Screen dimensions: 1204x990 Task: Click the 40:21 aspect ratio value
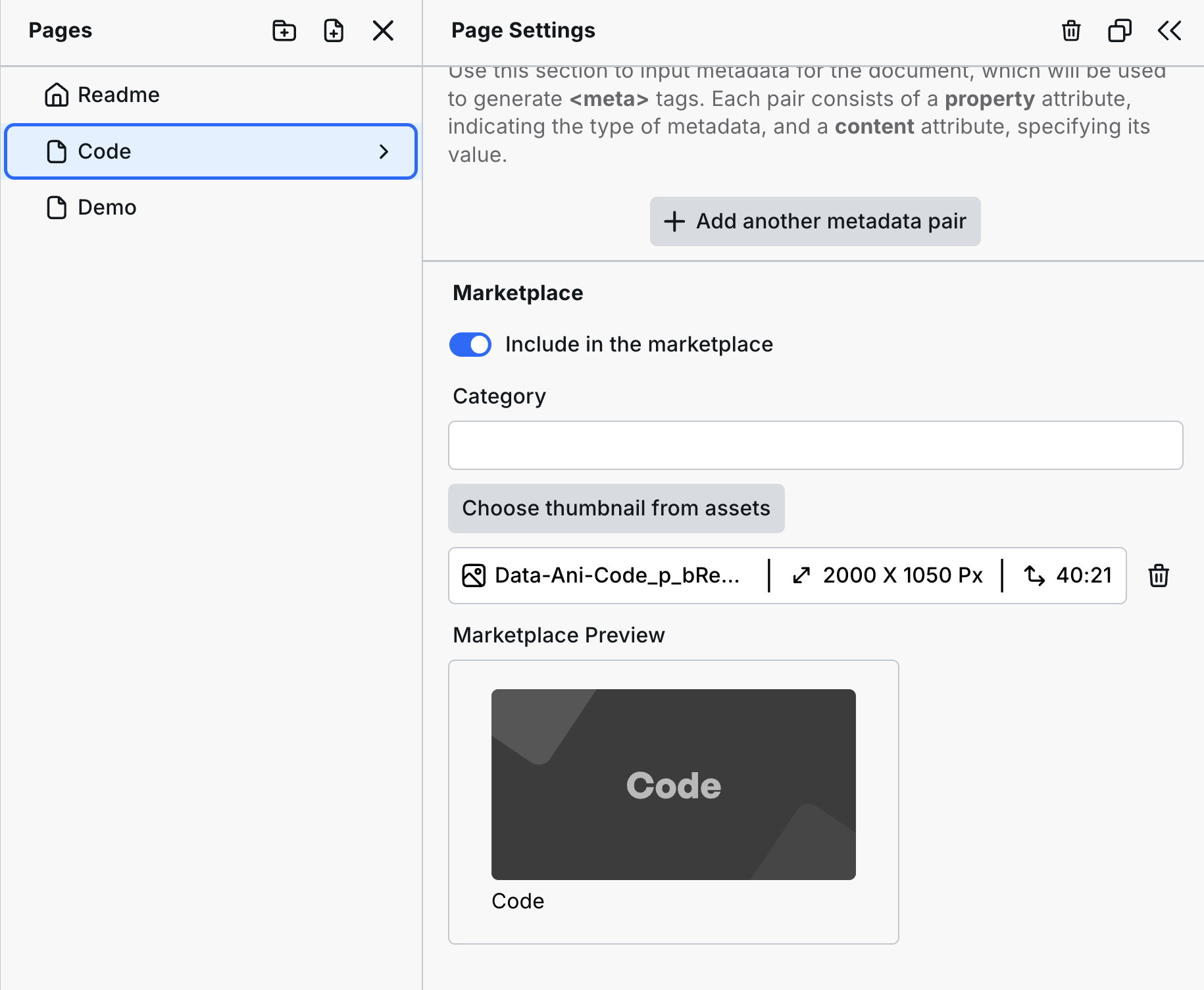click(x=1084, y=575)
